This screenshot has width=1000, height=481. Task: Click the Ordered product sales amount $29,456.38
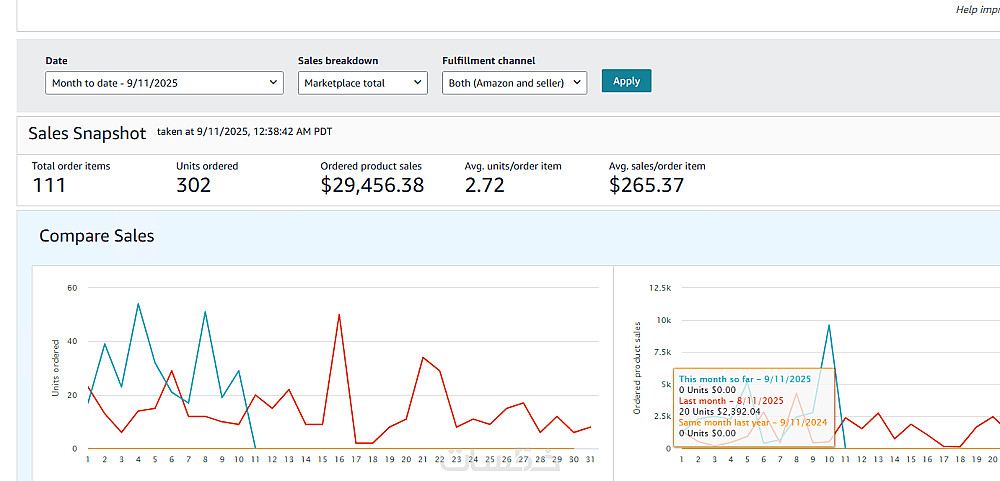coord(372,185)
